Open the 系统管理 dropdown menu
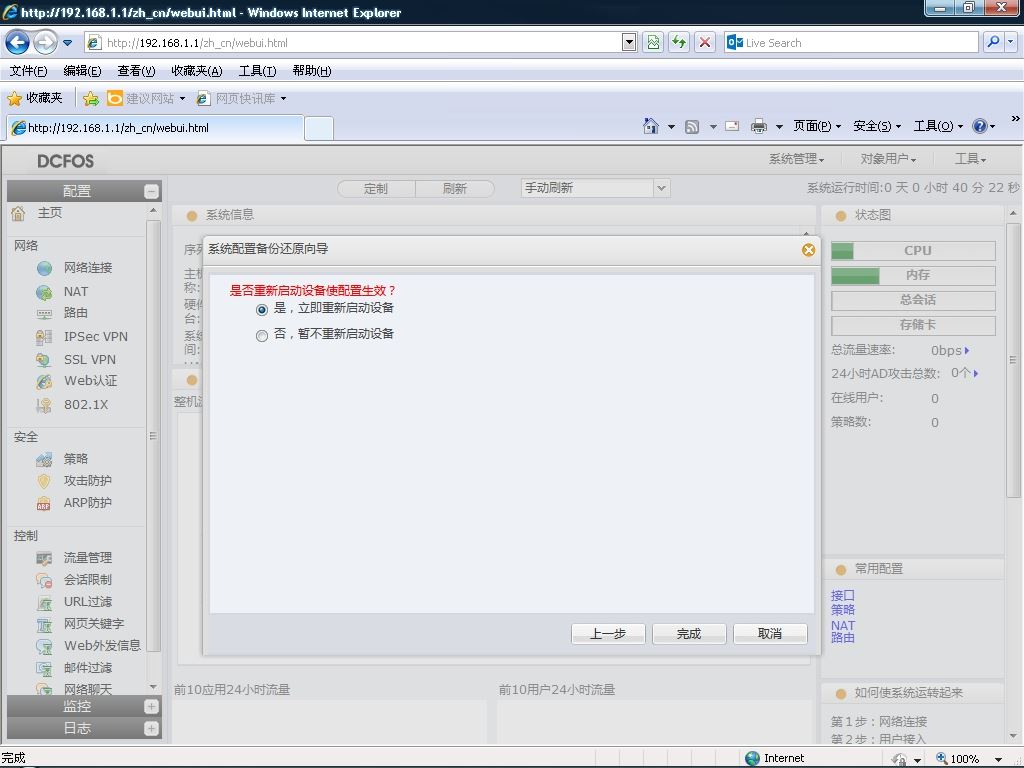Screen dimensions: 1024x768 click(797, 159)
